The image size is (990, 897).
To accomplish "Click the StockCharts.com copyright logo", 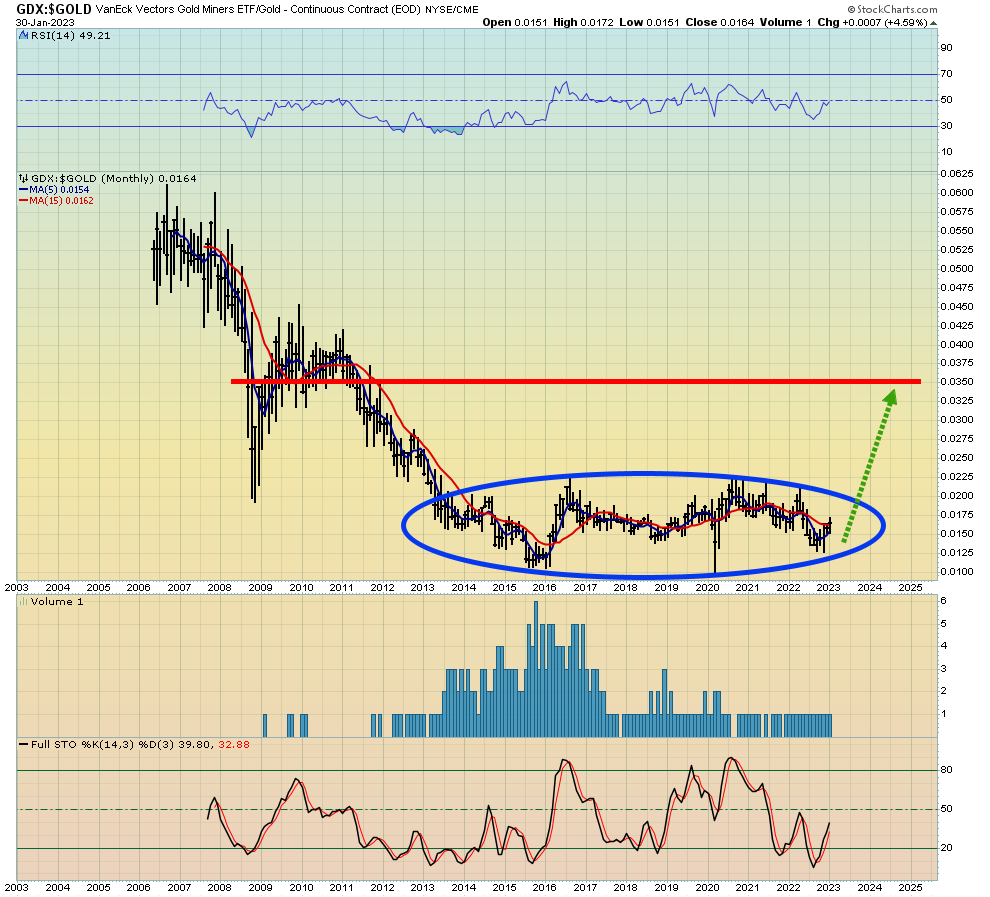I will click(x=892, y=9).
